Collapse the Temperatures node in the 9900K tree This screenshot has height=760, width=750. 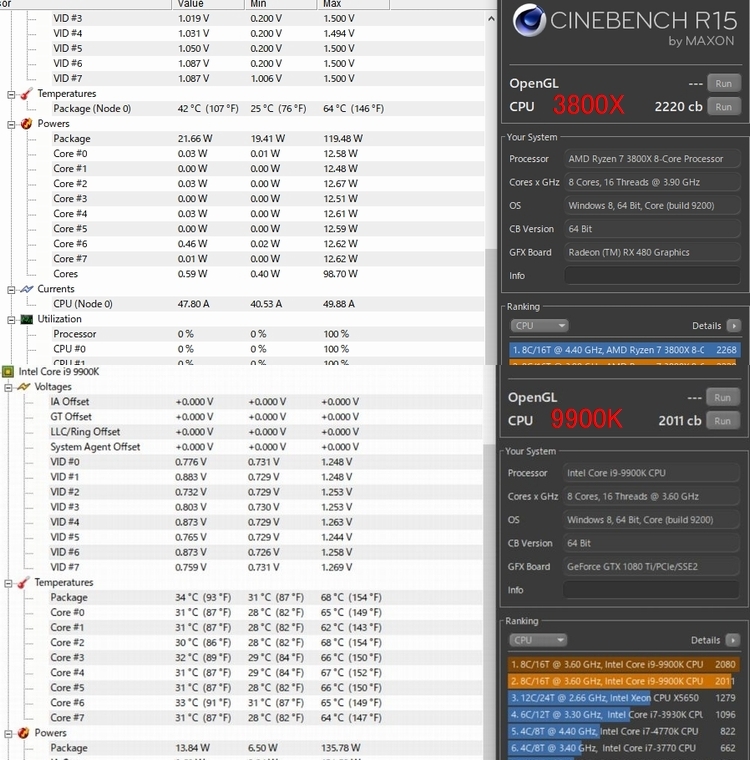(8, 583)
